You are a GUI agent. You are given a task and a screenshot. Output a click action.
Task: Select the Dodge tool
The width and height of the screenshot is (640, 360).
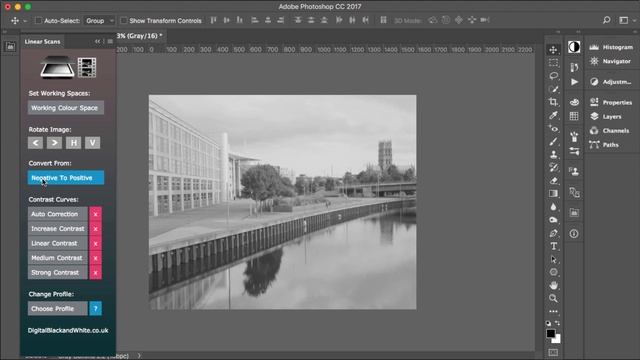[553, 220]
